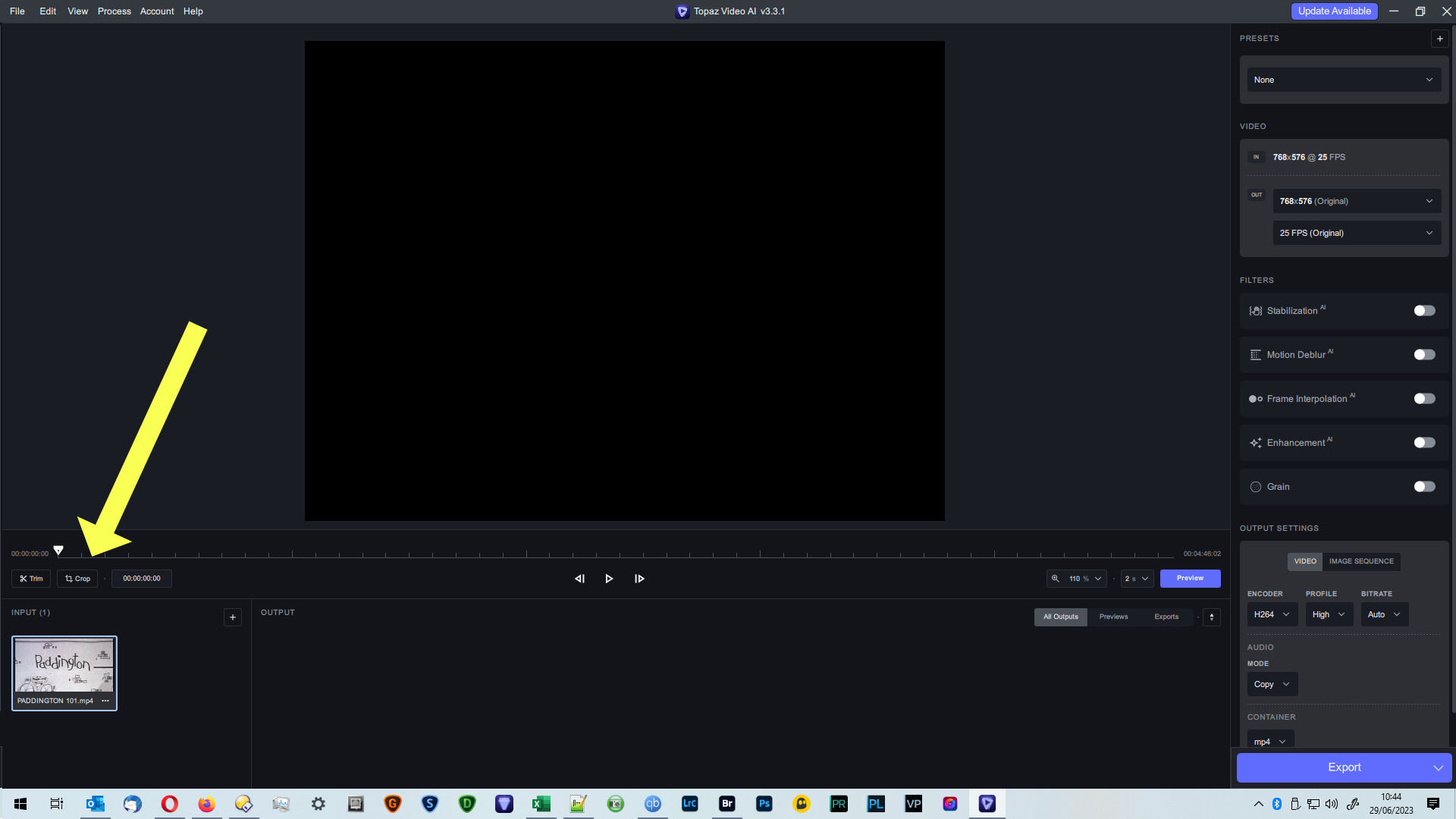The image size is (1456, 819).
Task: Switch to Image Sequence tab
Action: point(1360,561)
